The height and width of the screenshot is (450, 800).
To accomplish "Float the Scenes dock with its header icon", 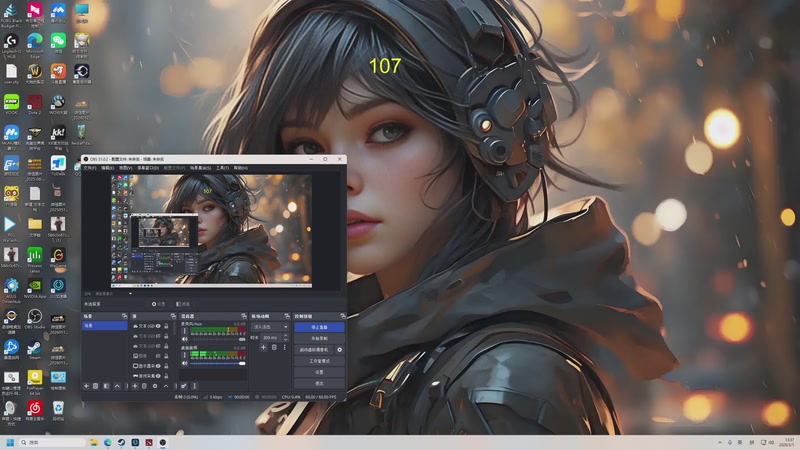I will tap(124, 316).
